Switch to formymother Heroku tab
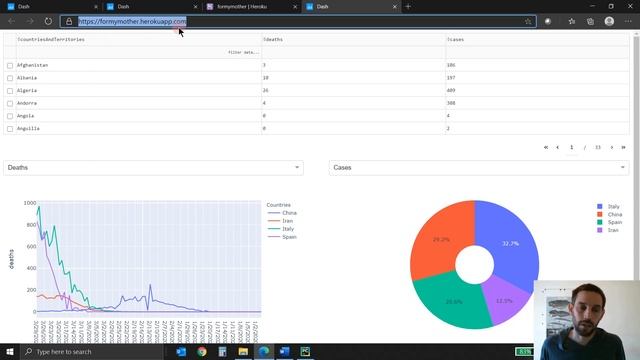 pos(251,7)
